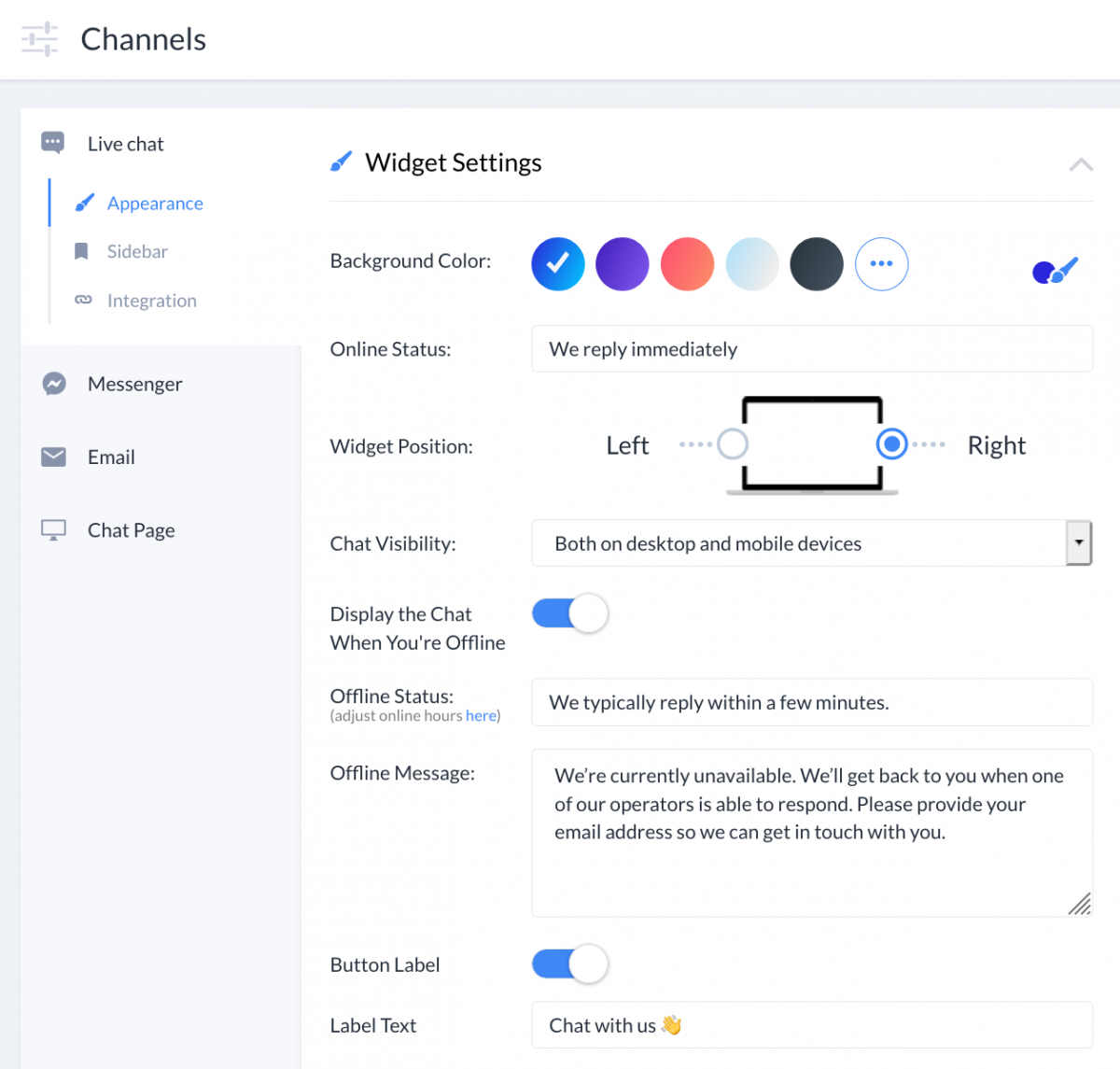The image size is (1120, 1069).
Task: Click the Integration link icon
Action: 83,300
